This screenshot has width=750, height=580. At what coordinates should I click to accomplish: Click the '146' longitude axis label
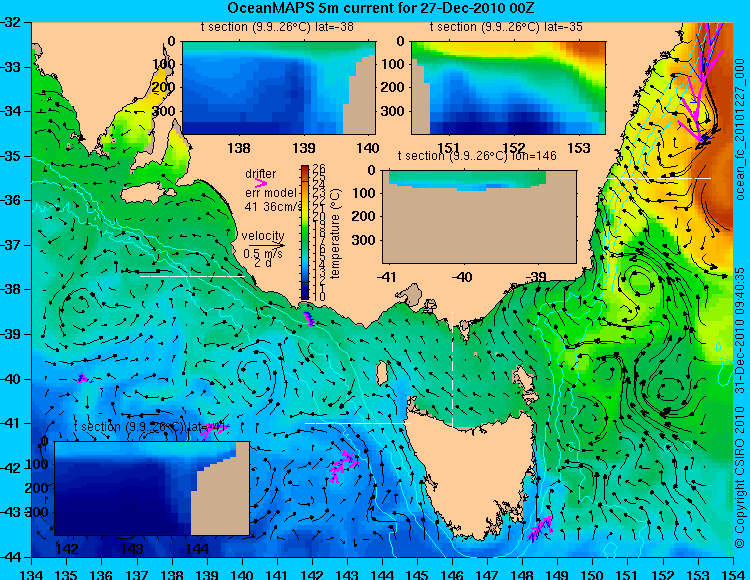coord(452,574)
